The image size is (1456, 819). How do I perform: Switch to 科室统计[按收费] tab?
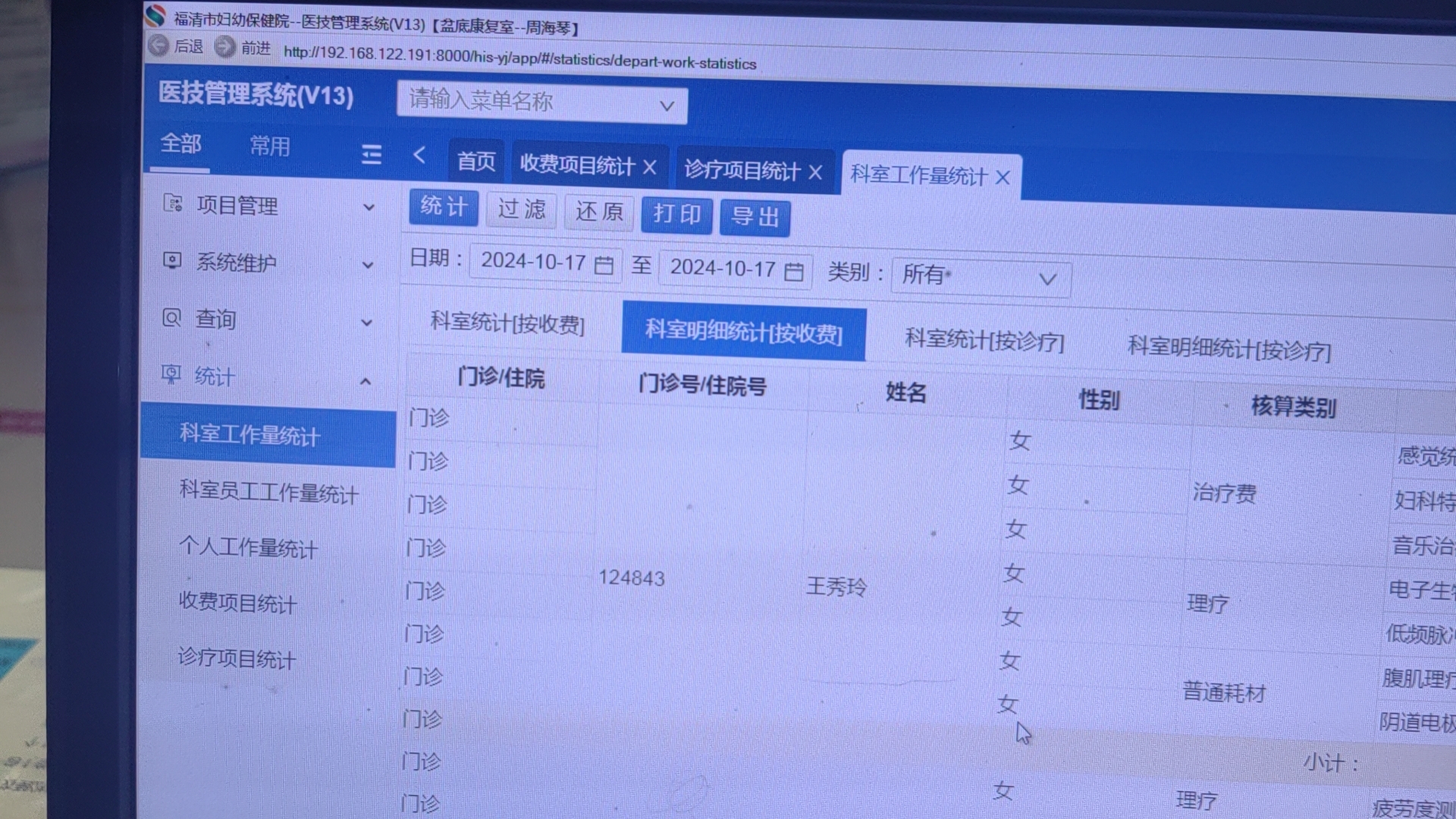coord(507,323)
